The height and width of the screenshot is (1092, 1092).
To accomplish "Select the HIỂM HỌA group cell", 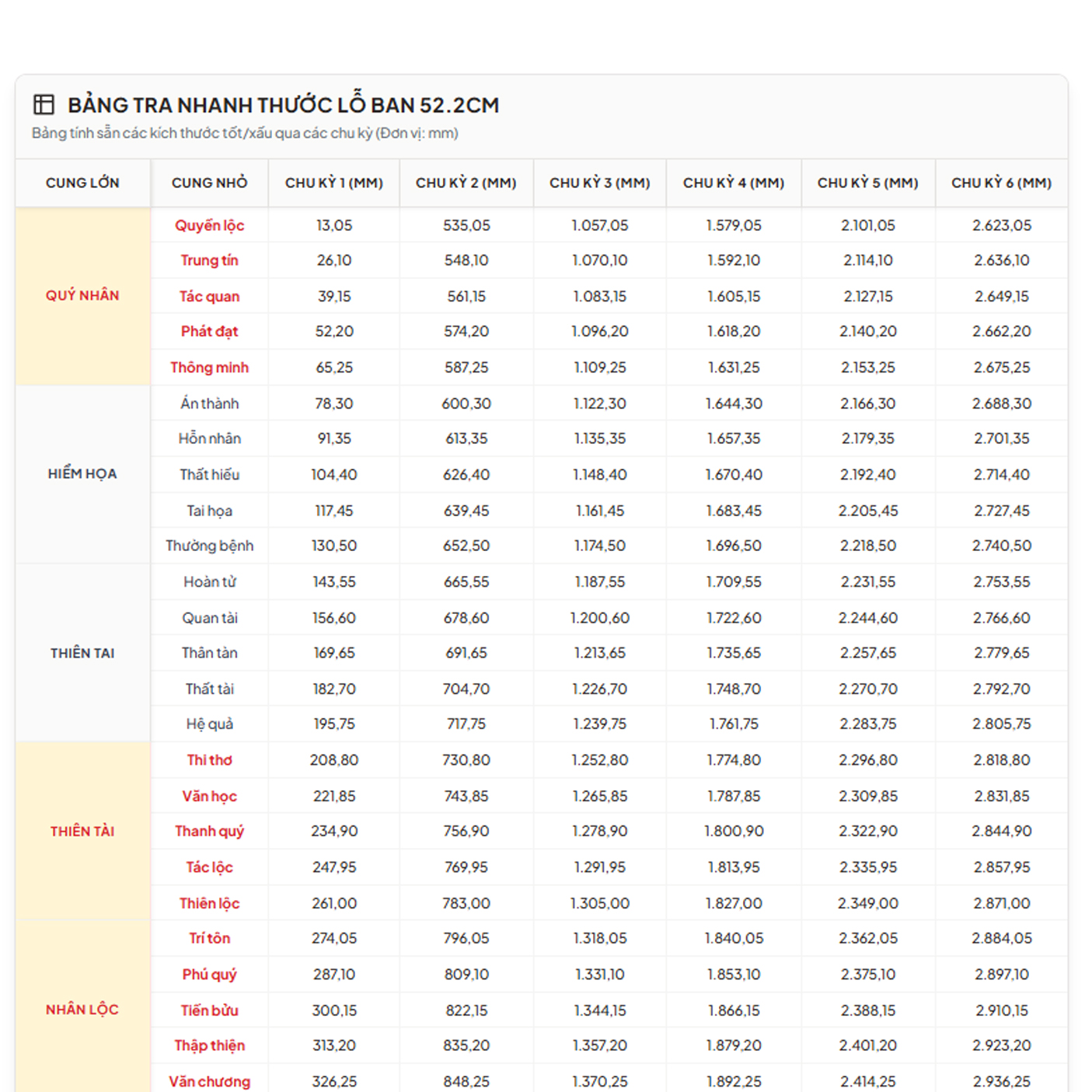I will [x=82, y=474].
